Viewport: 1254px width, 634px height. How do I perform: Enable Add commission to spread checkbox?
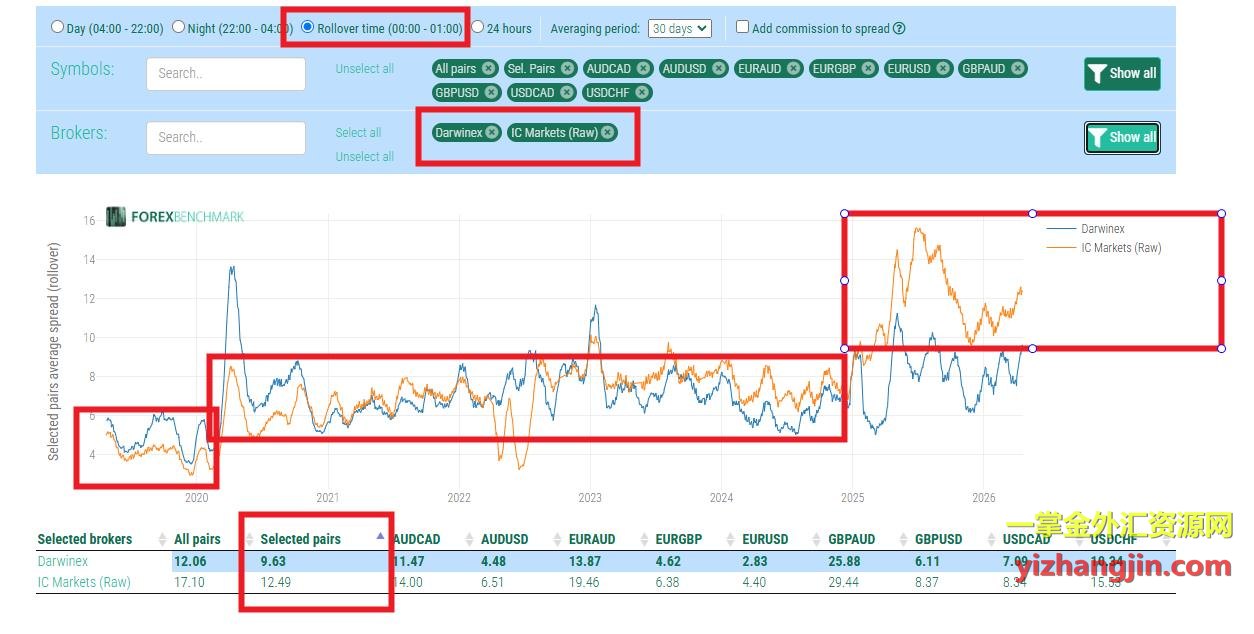click(742, 27)
